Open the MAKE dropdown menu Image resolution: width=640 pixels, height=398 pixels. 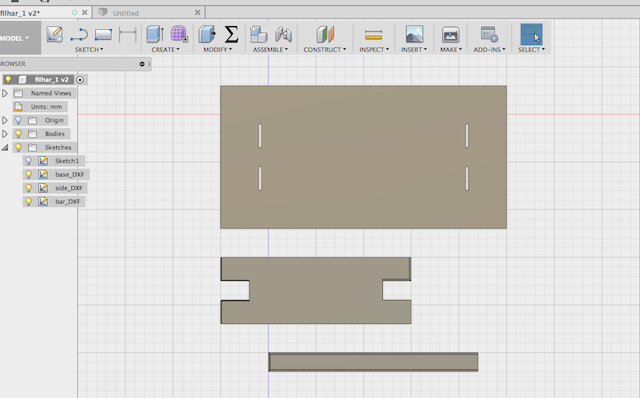[451, 49]
